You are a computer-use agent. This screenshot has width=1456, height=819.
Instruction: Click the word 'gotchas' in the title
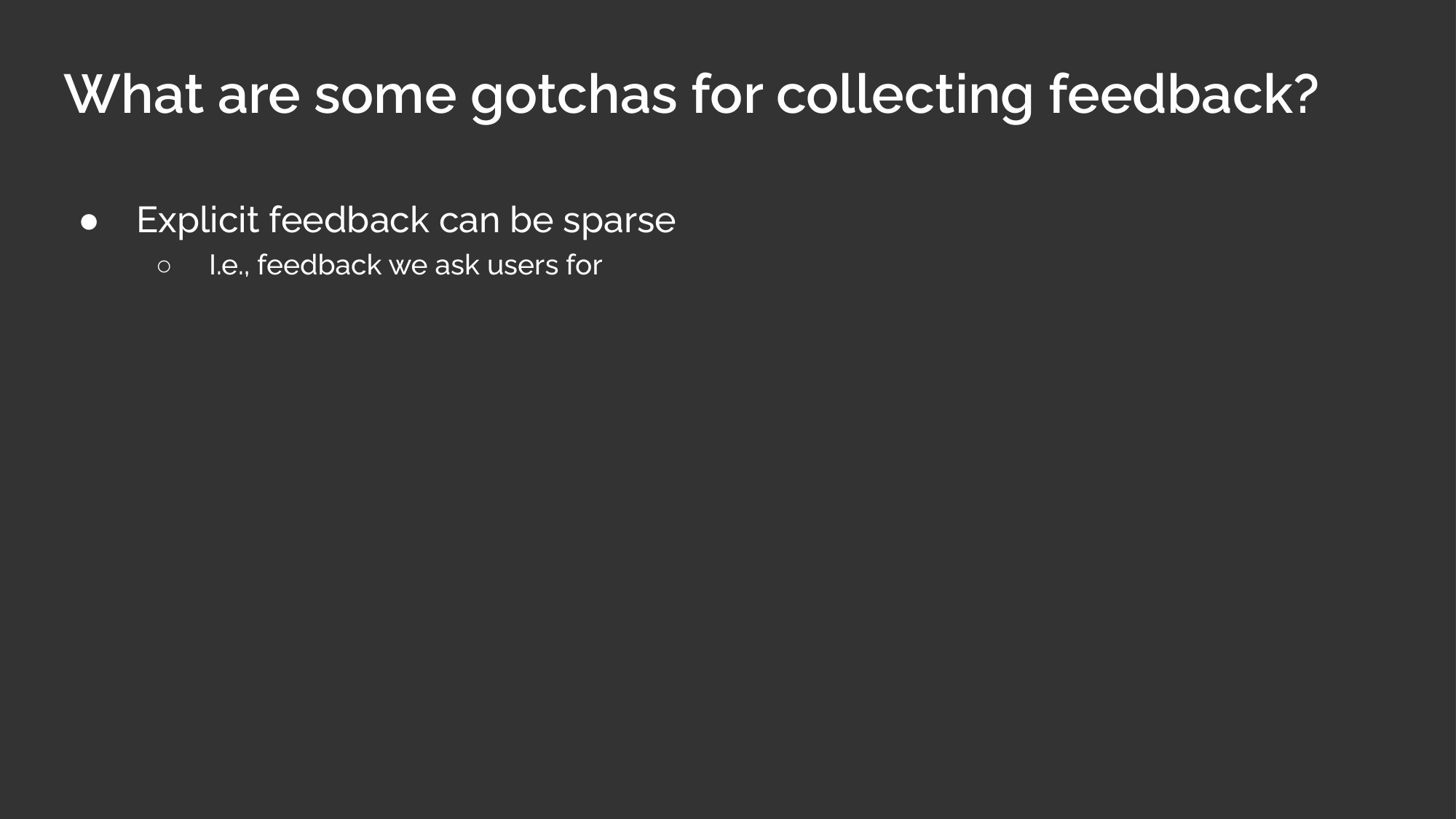tap(573, 96)
